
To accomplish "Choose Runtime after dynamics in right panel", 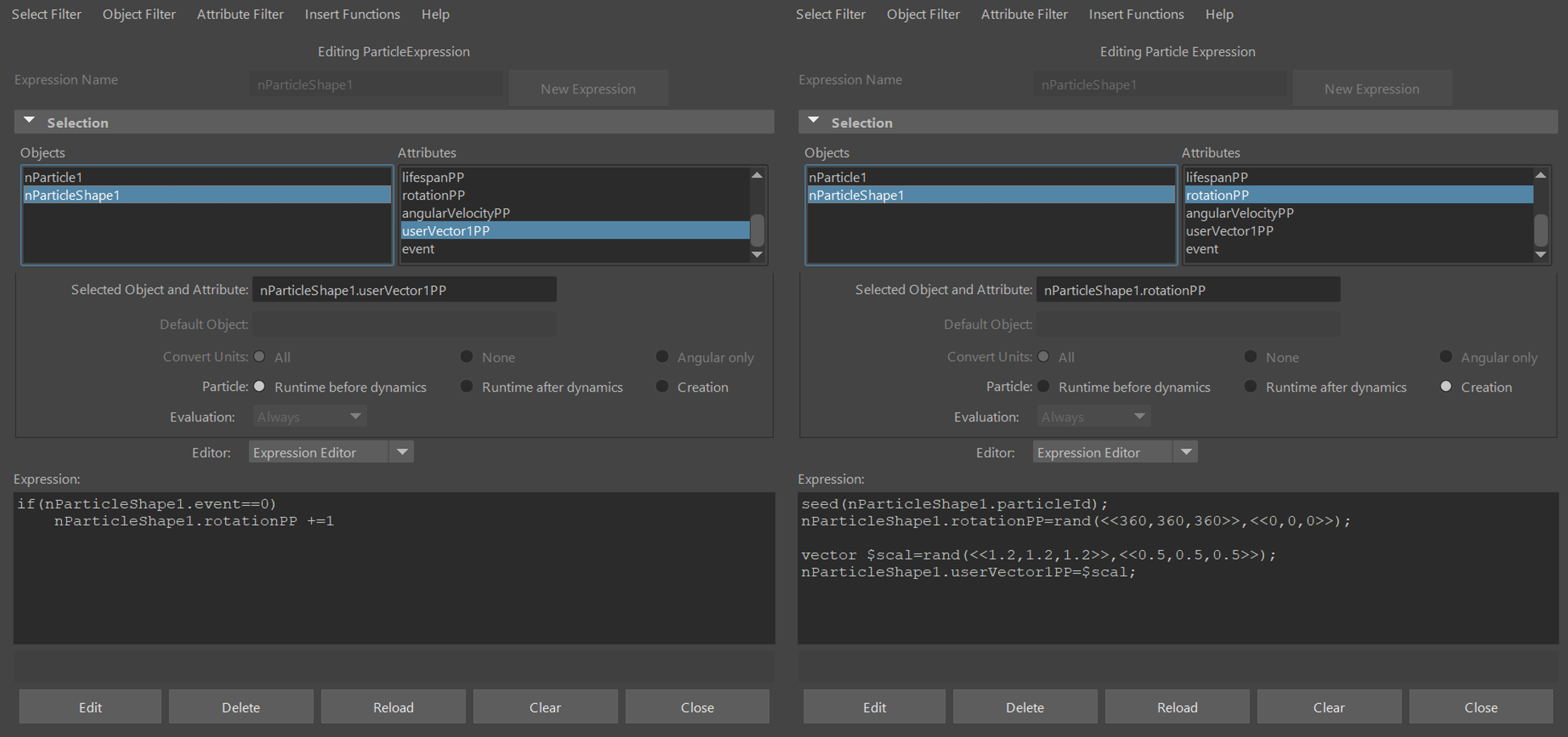I will pos(1250,386).
